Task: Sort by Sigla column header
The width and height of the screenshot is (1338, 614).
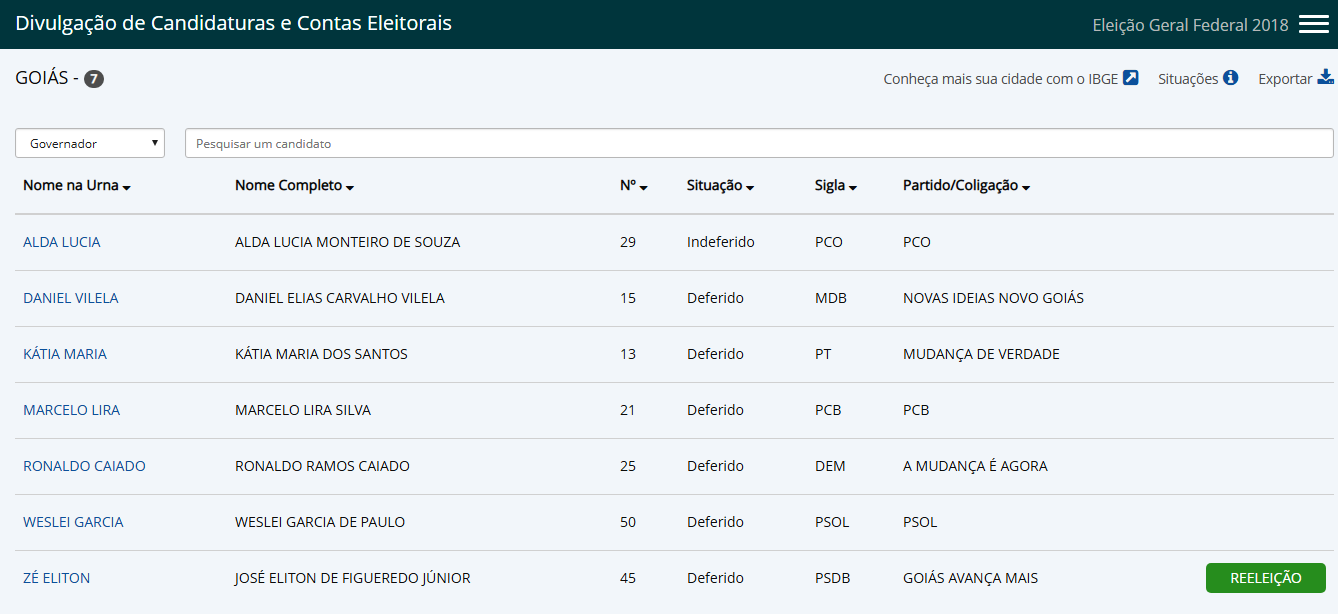Action: 836,185
